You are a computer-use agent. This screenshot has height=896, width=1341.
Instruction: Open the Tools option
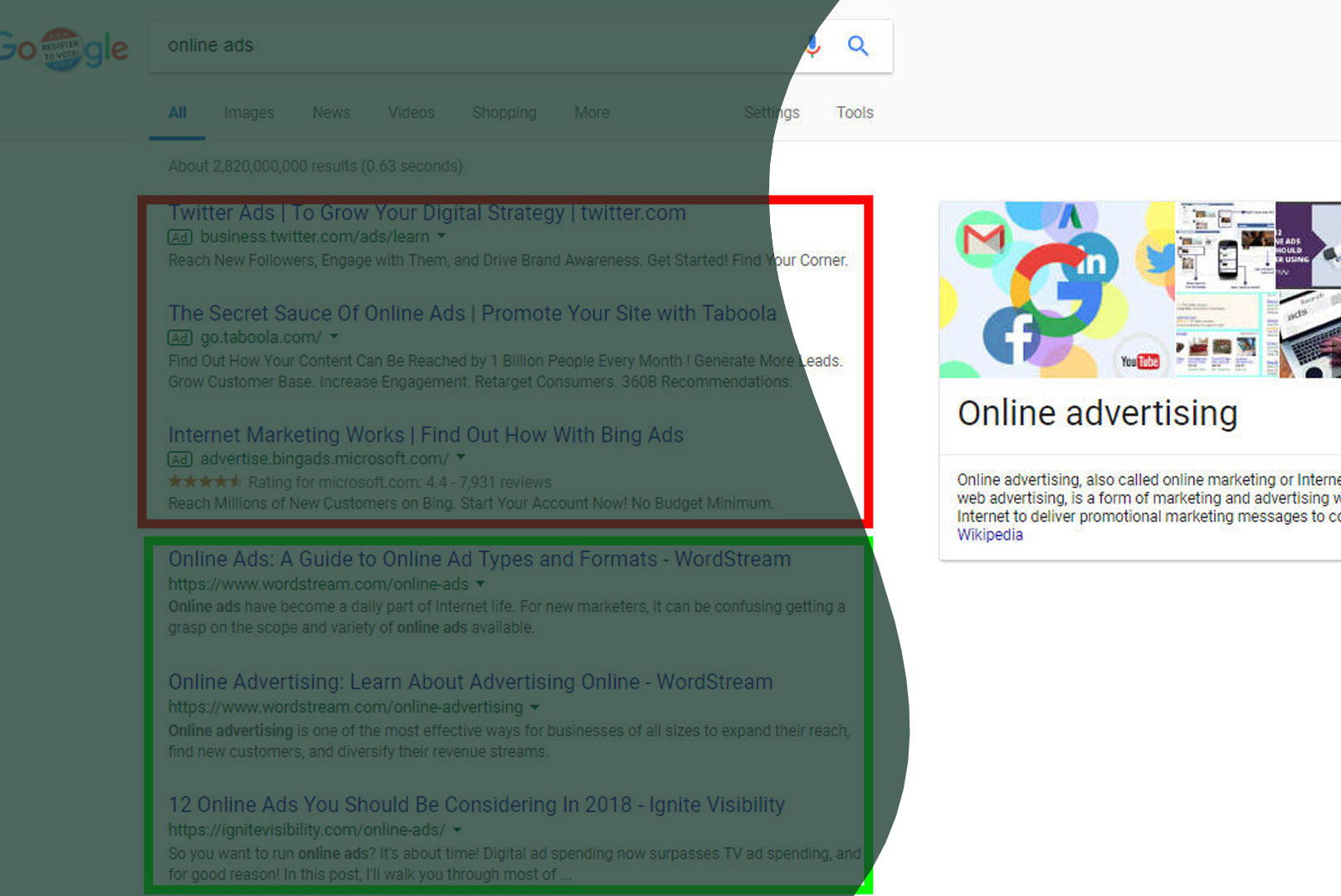(855, 112)
